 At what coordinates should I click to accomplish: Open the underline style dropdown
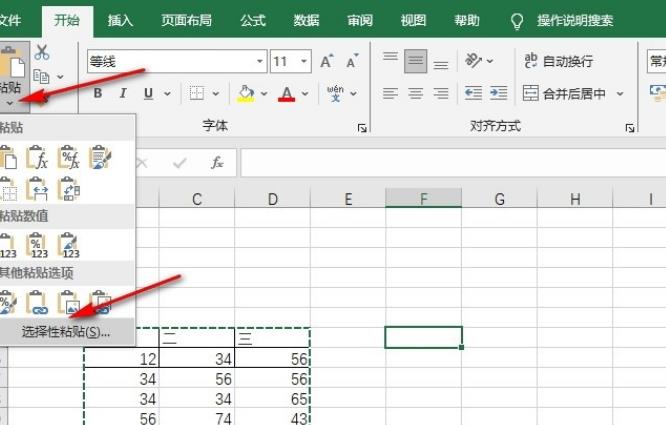pyautogui.click(x=167, y=93)
